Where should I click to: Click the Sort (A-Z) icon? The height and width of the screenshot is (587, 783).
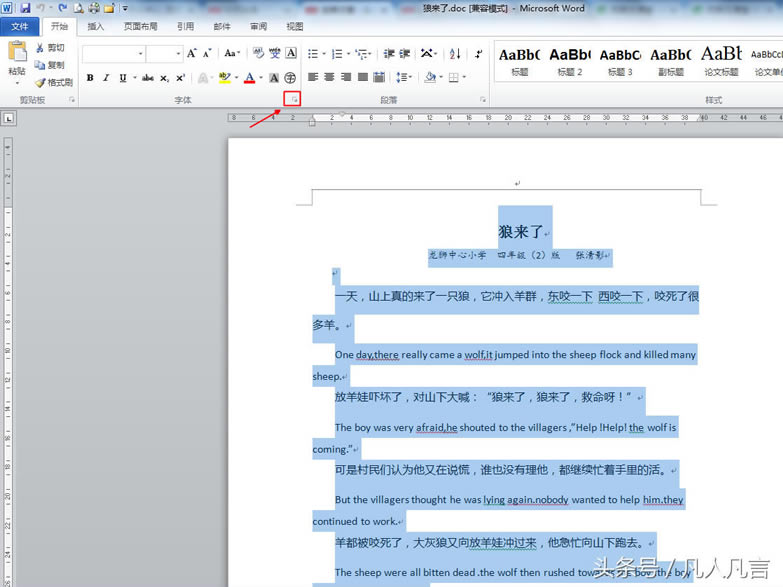coord(455,53)
